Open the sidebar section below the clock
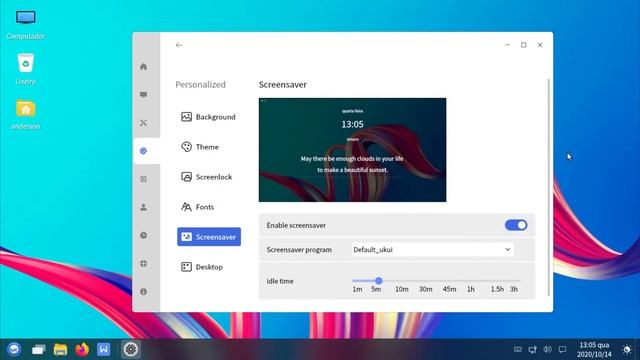This screenshot has height=360, width=640. pos(143,264)
